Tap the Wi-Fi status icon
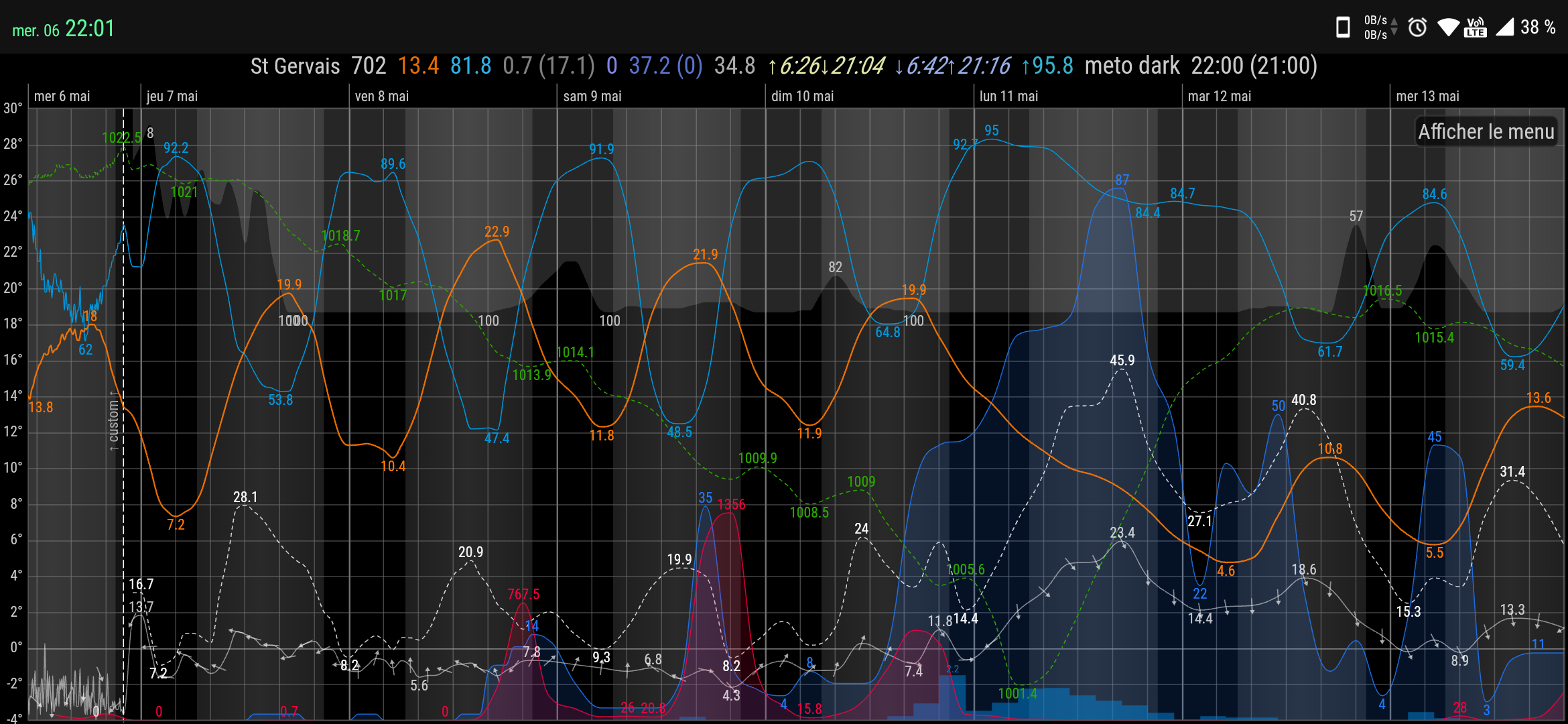This screenshot has height=724, width=1568. [1448, 27]
